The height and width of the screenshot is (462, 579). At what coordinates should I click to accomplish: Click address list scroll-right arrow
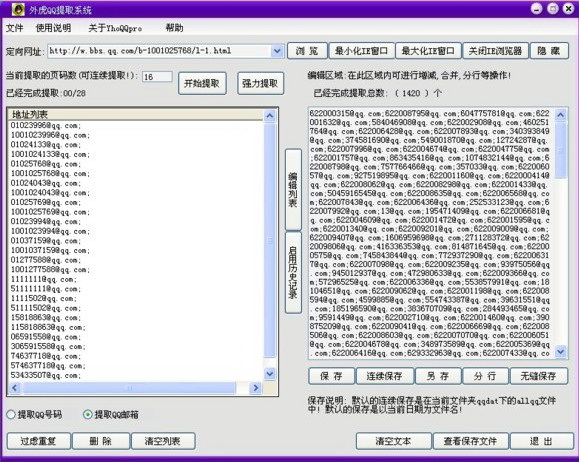(255, 388)
